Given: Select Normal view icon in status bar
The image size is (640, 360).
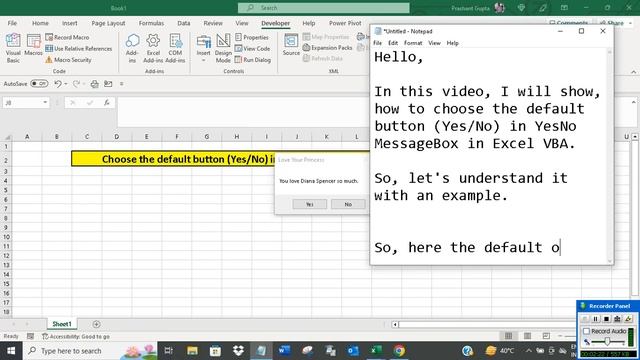Looking at the screenshot, I should coord(509,336).
